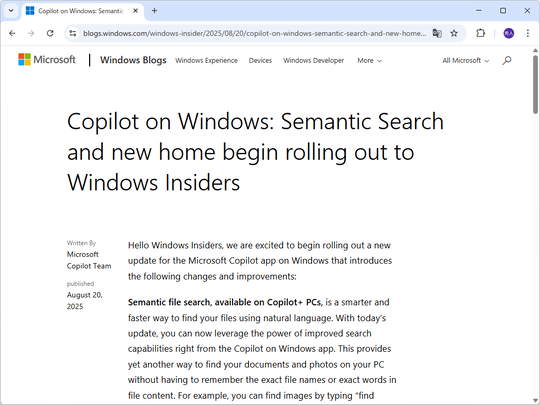The width and height of the screenshot is (540, 405).
Task: Open a new browser tab
Action: point(154,11)
